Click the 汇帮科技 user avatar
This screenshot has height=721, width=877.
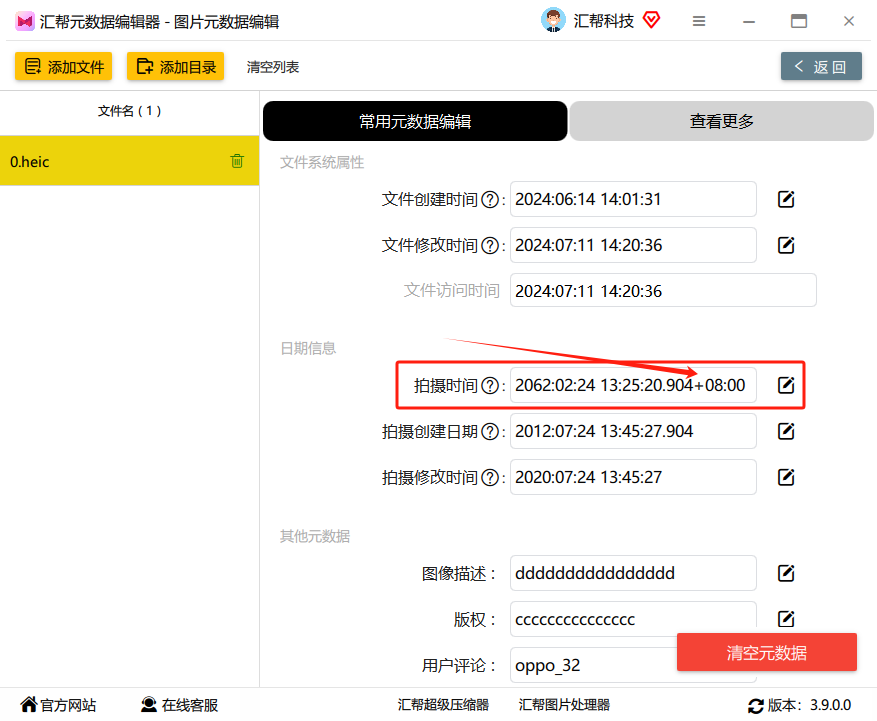(x=553, y=20)
